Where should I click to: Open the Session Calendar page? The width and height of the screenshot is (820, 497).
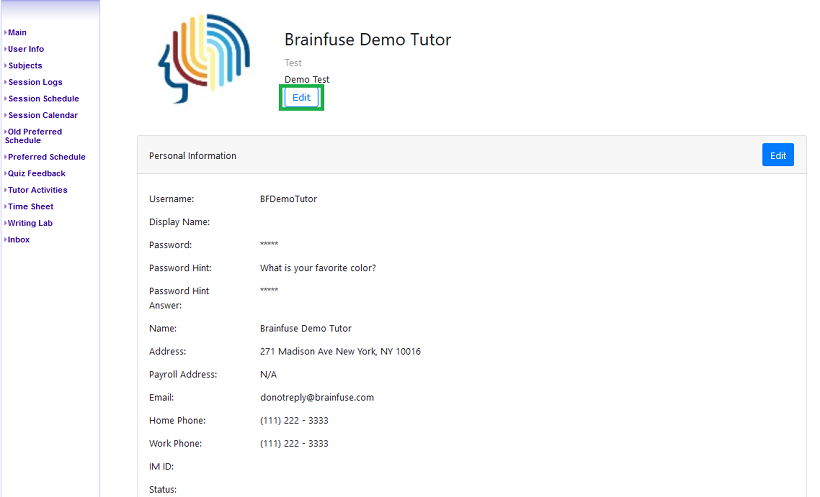(43, 116)
